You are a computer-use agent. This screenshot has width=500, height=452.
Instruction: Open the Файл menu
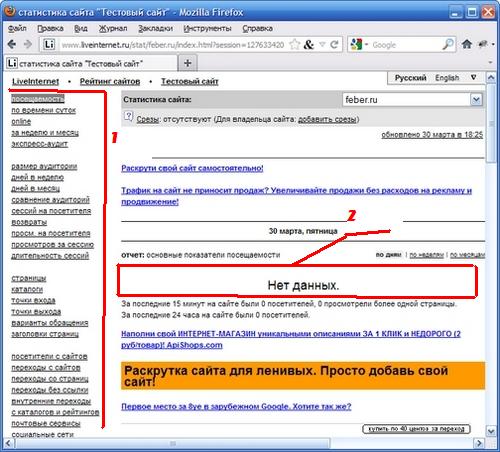coord(17,29)
